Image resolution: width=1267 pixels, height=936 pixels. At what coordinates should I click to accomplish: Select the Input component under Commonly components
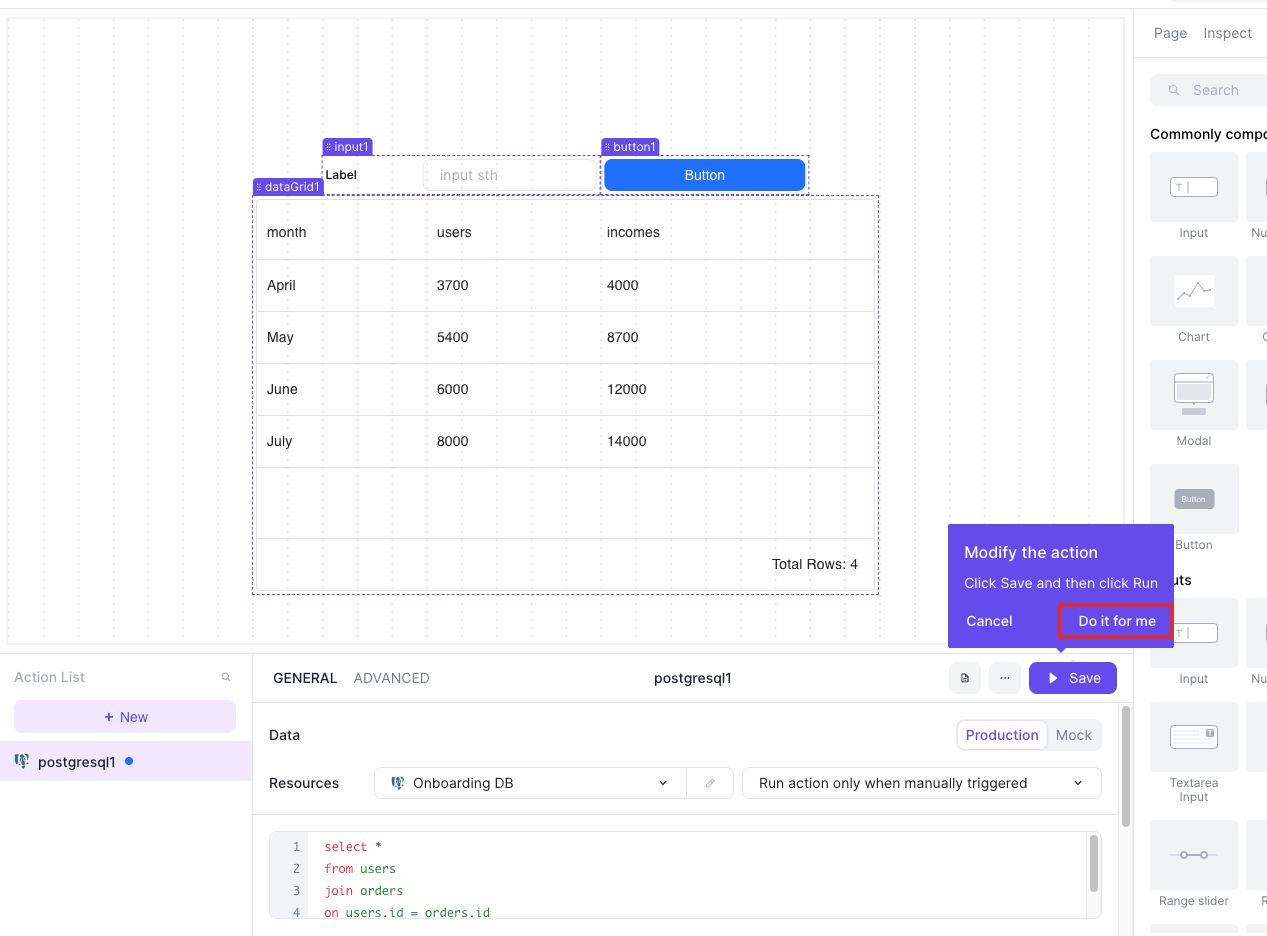coord(1194,187)
